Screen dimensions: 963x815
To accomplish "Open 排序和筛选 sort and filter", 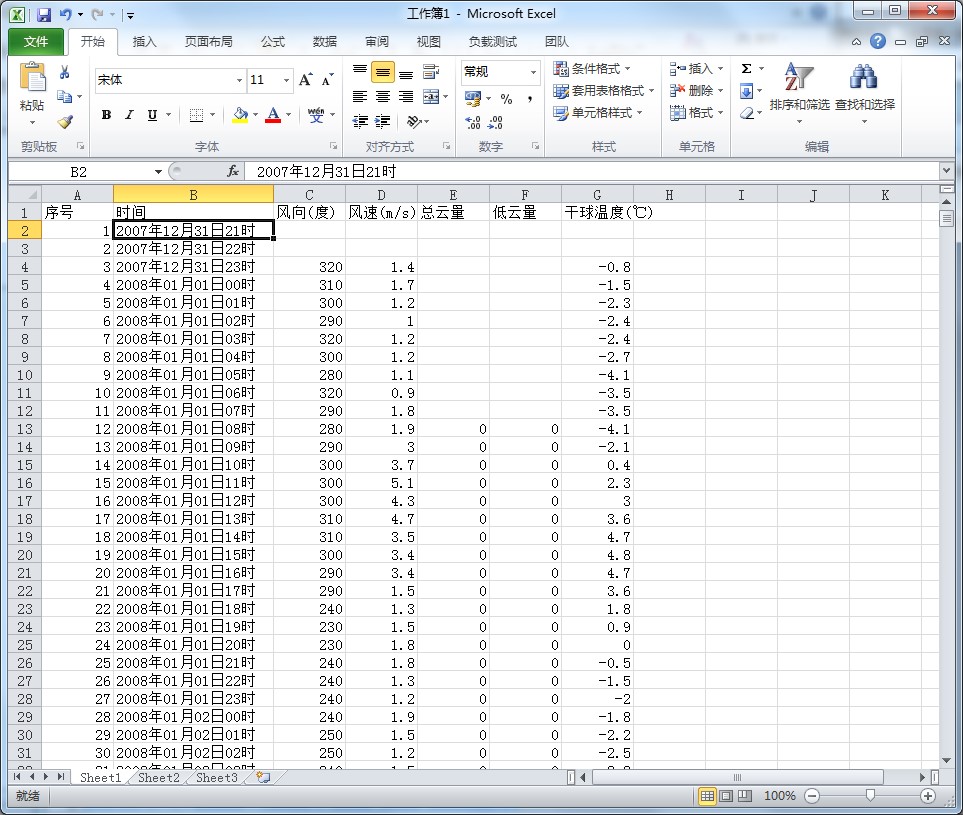I will (x=799, y=88).
